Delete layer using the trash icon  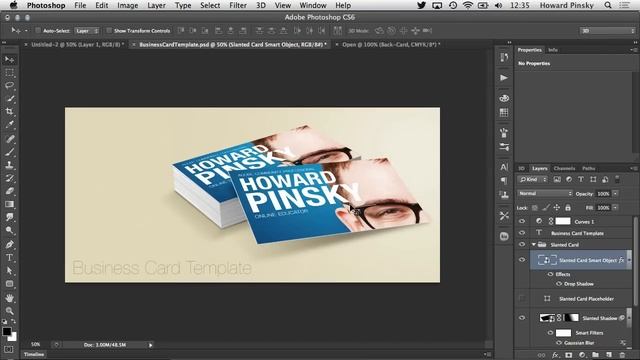coord(622,355)
